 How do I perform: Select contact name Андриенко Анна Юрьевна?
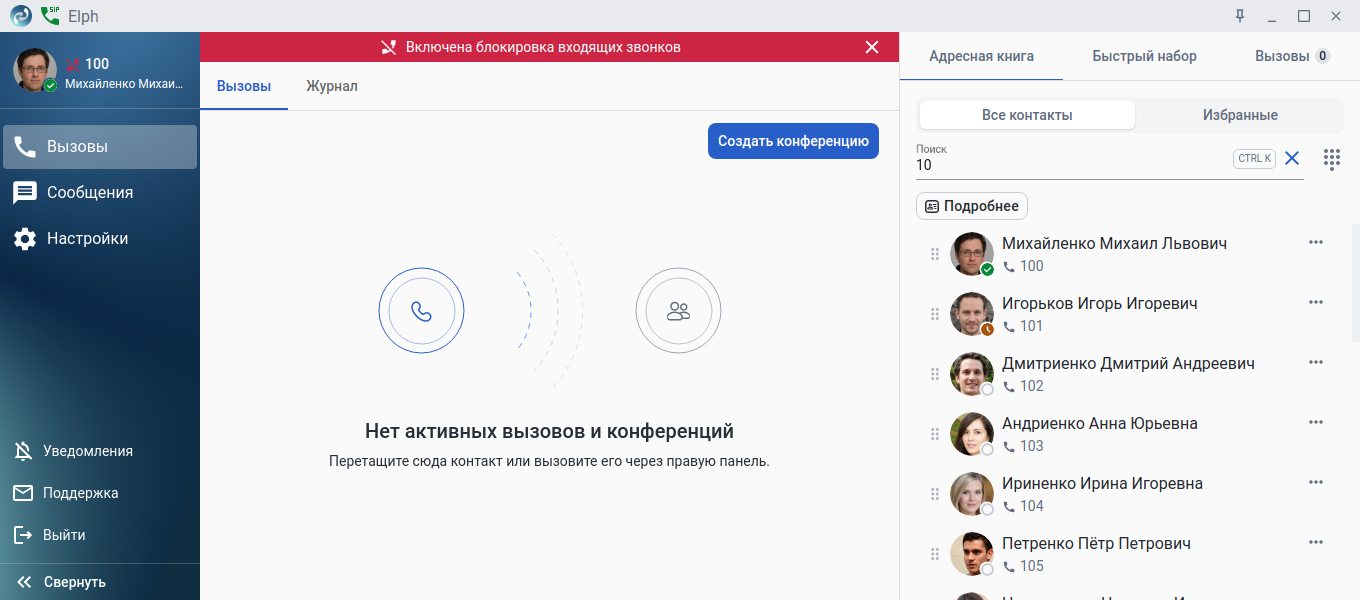click(x=1100, y=423)
